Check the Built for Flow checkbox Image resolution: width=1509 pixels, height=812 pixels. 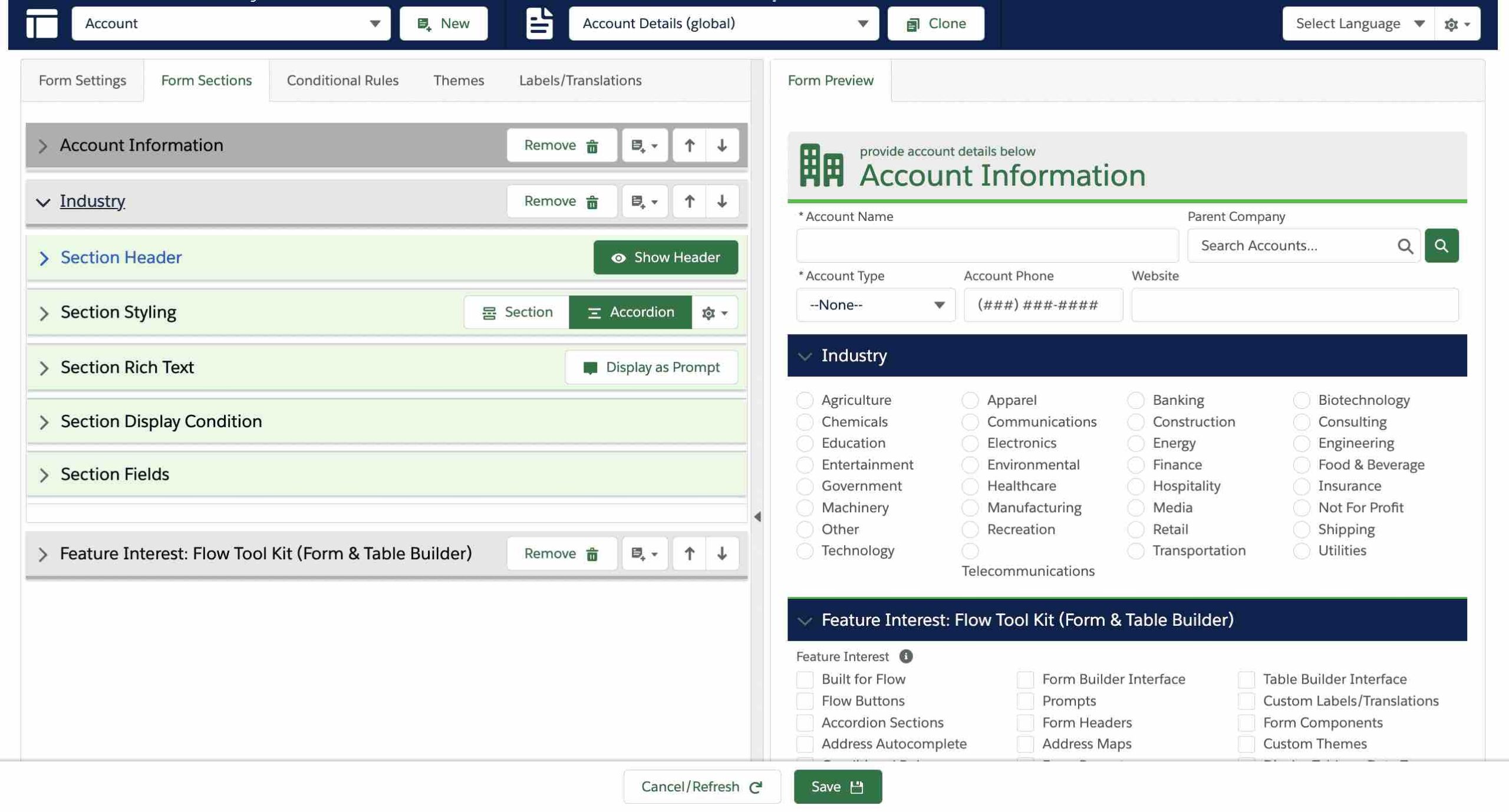coord(805,679)
